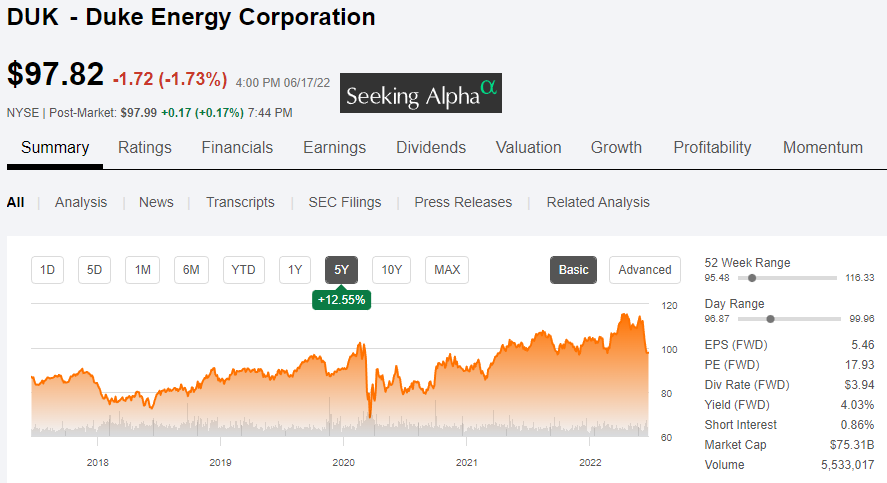Screen dimensions: 887x483
Task: Switch chart to 1M range
Action: [142, 270]
